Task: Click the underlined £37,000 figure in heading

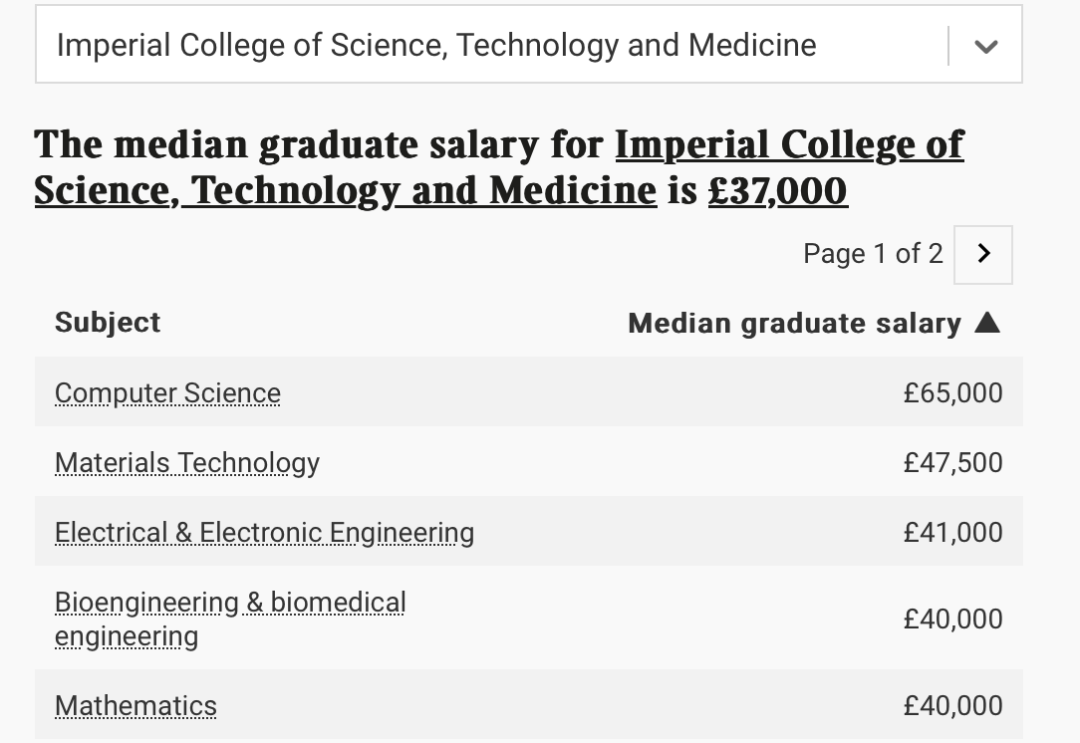Action: point(778,191)
